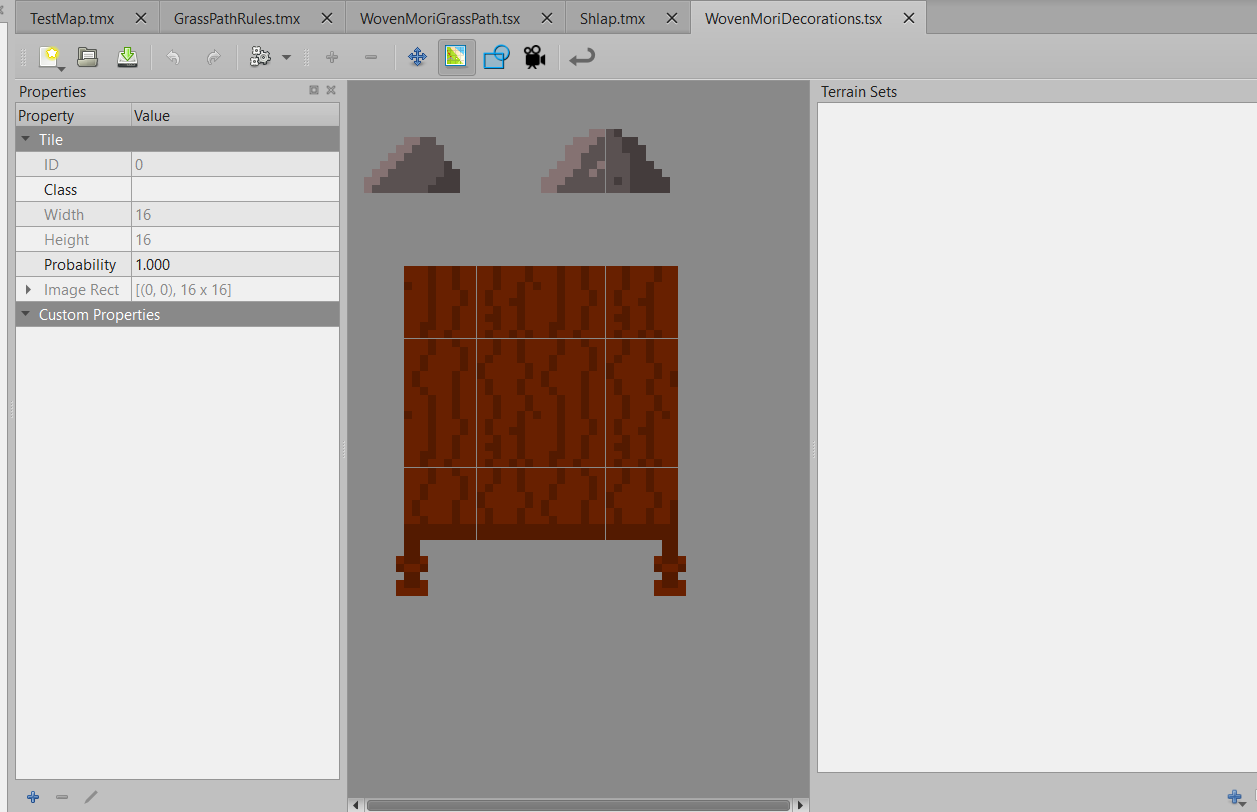This screenshot has width=1257, height=812.
Task: Switch to the GrassPathRules.tmx tab
Action: pos(237,18)
